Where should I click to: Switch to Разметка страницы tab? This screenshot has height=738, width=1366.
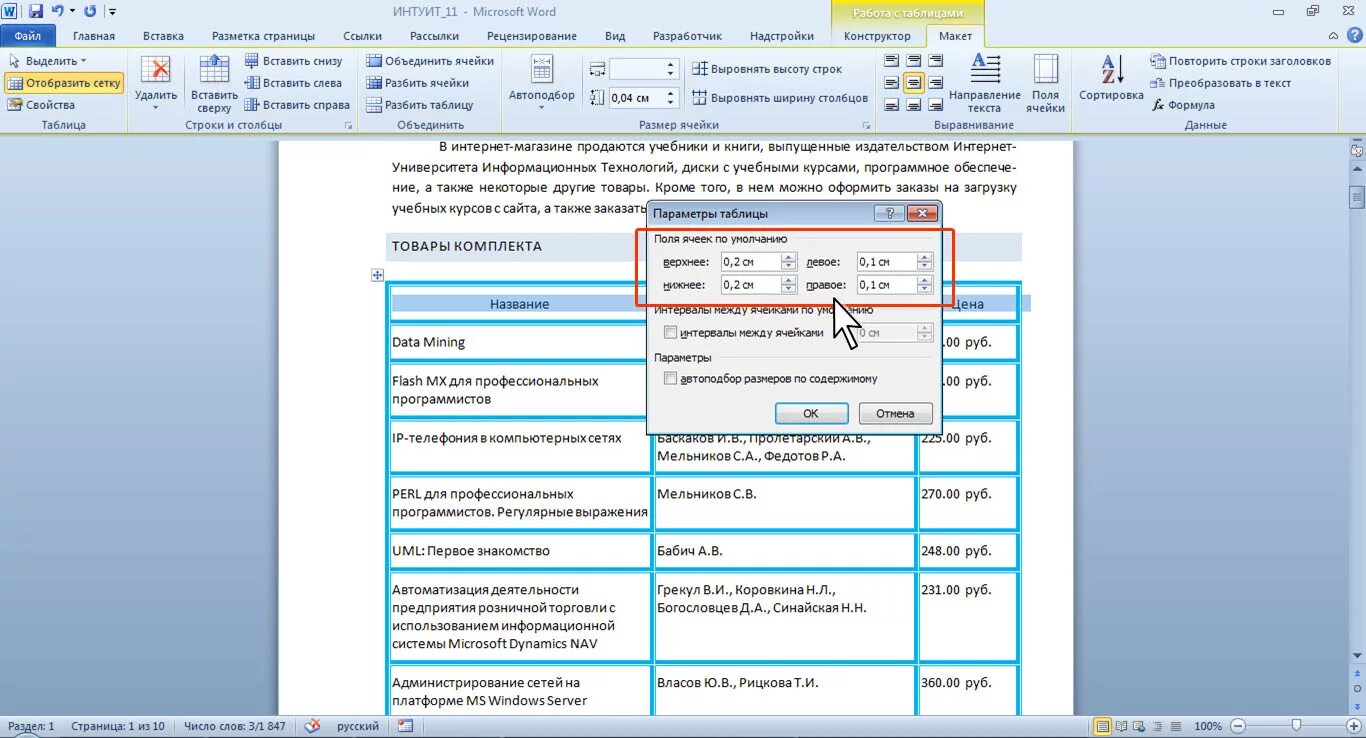(264, 36)
